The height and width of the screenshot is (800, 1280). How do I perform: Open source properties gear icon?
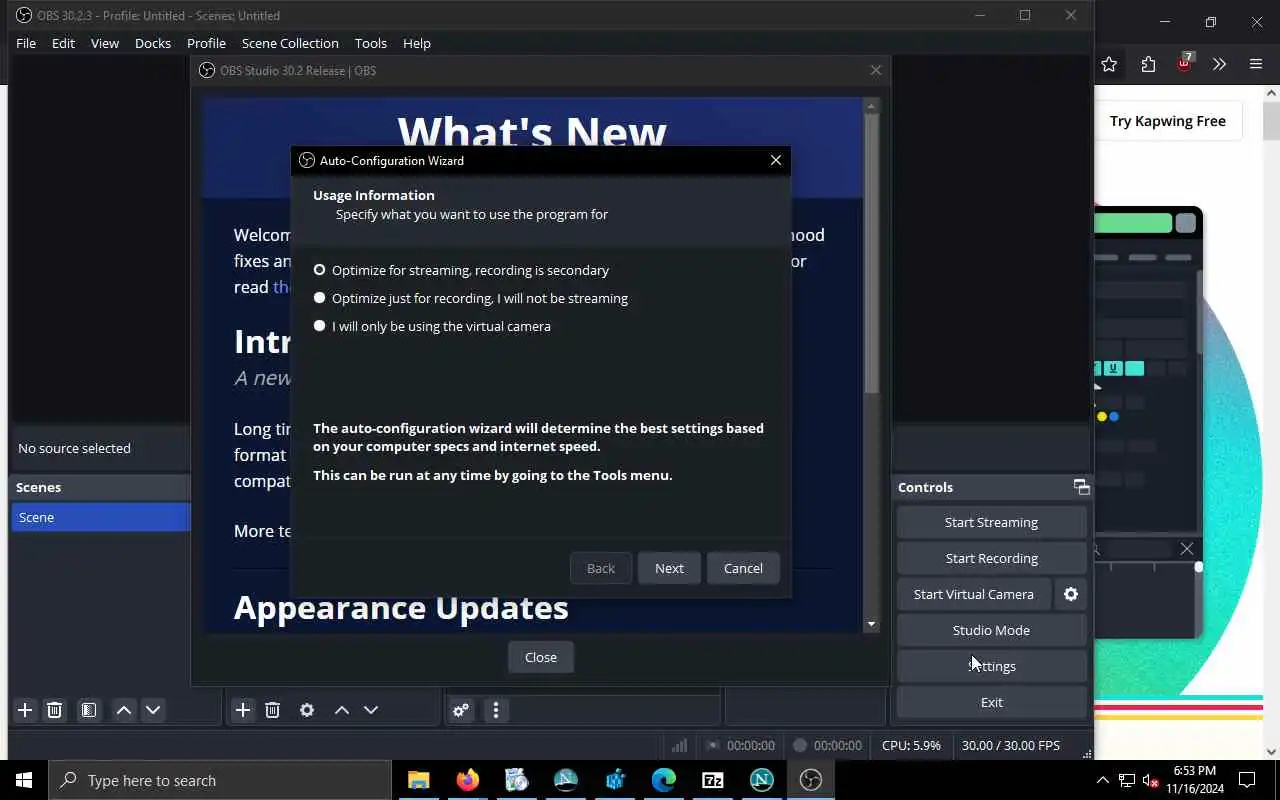[x=307, y=710]
